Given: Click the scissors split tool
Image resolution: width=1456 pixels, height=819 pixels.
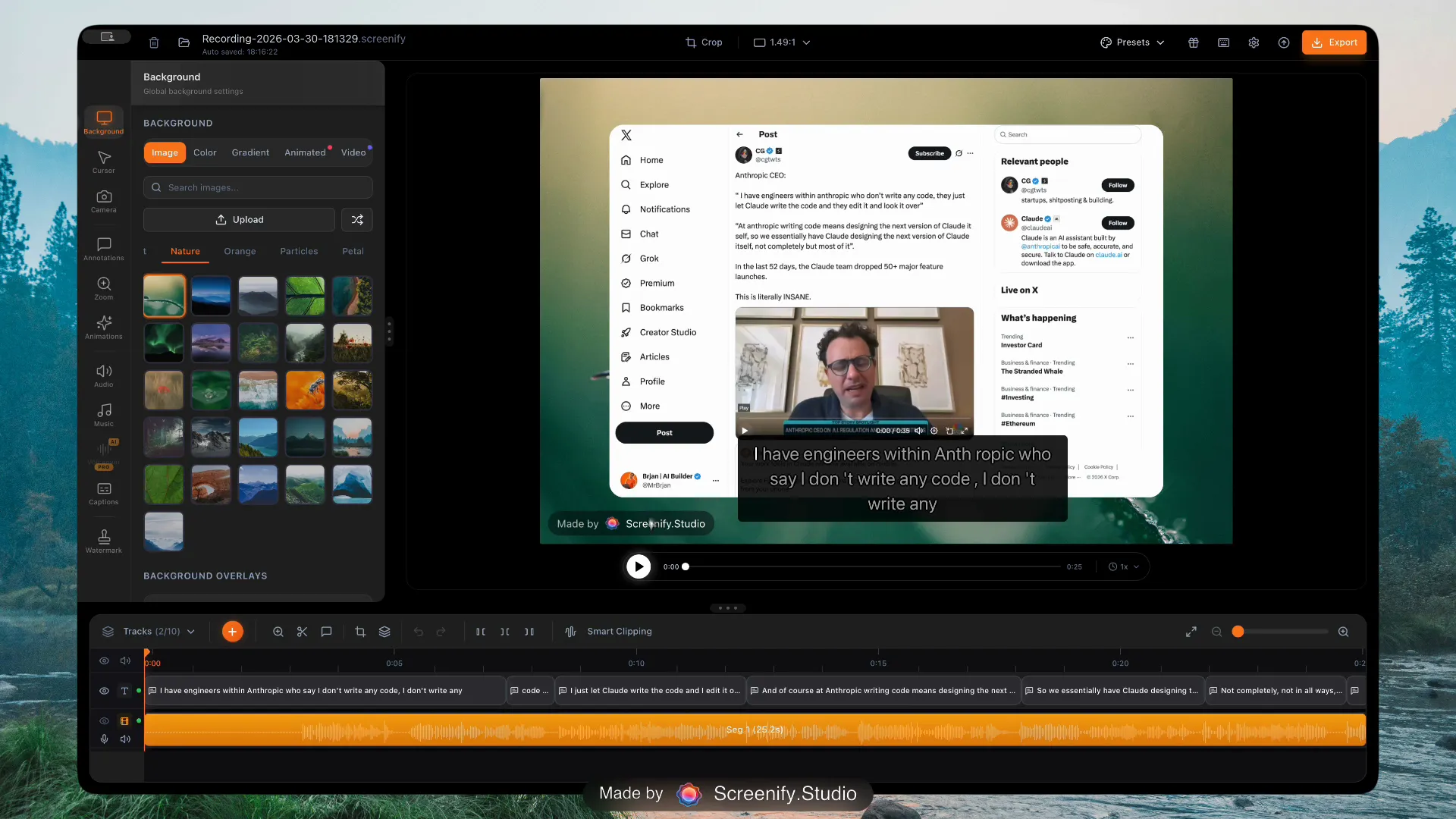Looking at the screenshot, I should (302, 632).
